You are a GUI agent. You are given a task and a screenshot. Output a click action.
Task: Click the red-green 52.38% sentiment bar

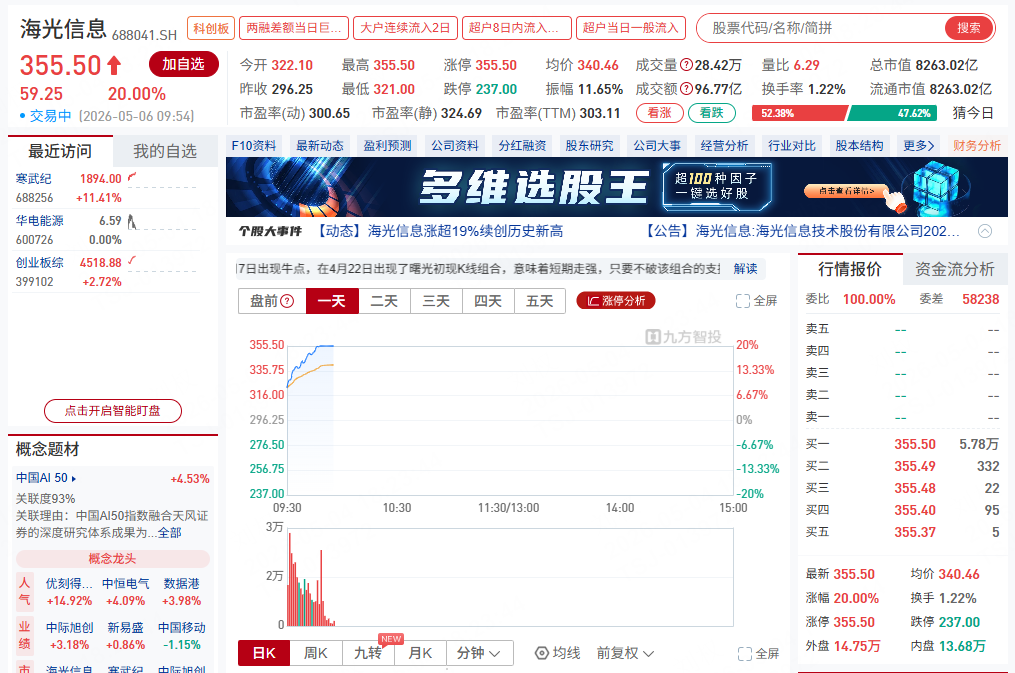[x=845, y=113]
